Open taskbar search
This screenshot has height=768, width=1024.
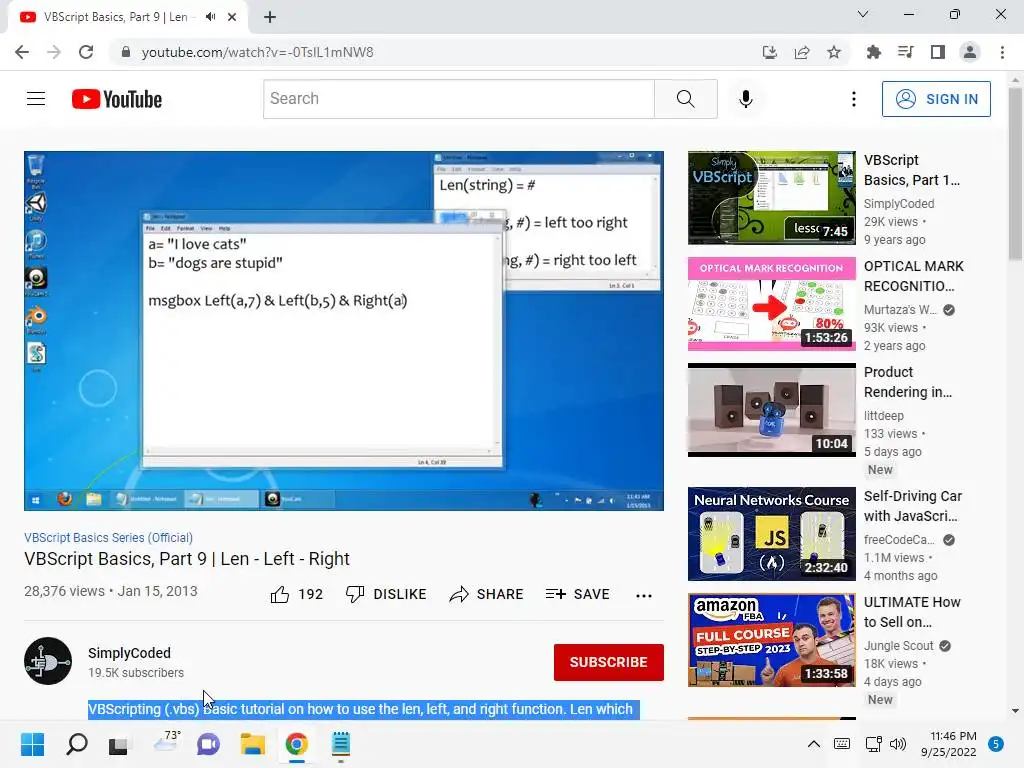[x=76, y=744]
